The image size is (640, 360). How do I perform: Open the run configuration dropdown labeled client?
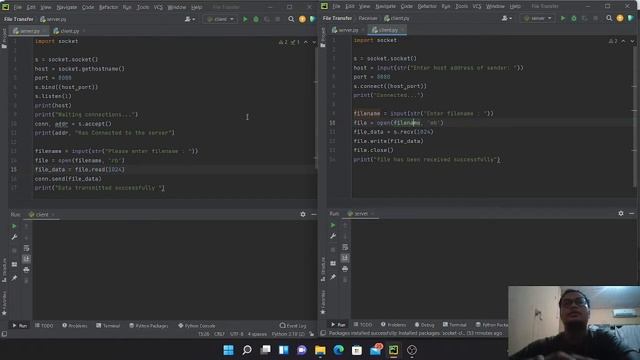coord(220,19)
